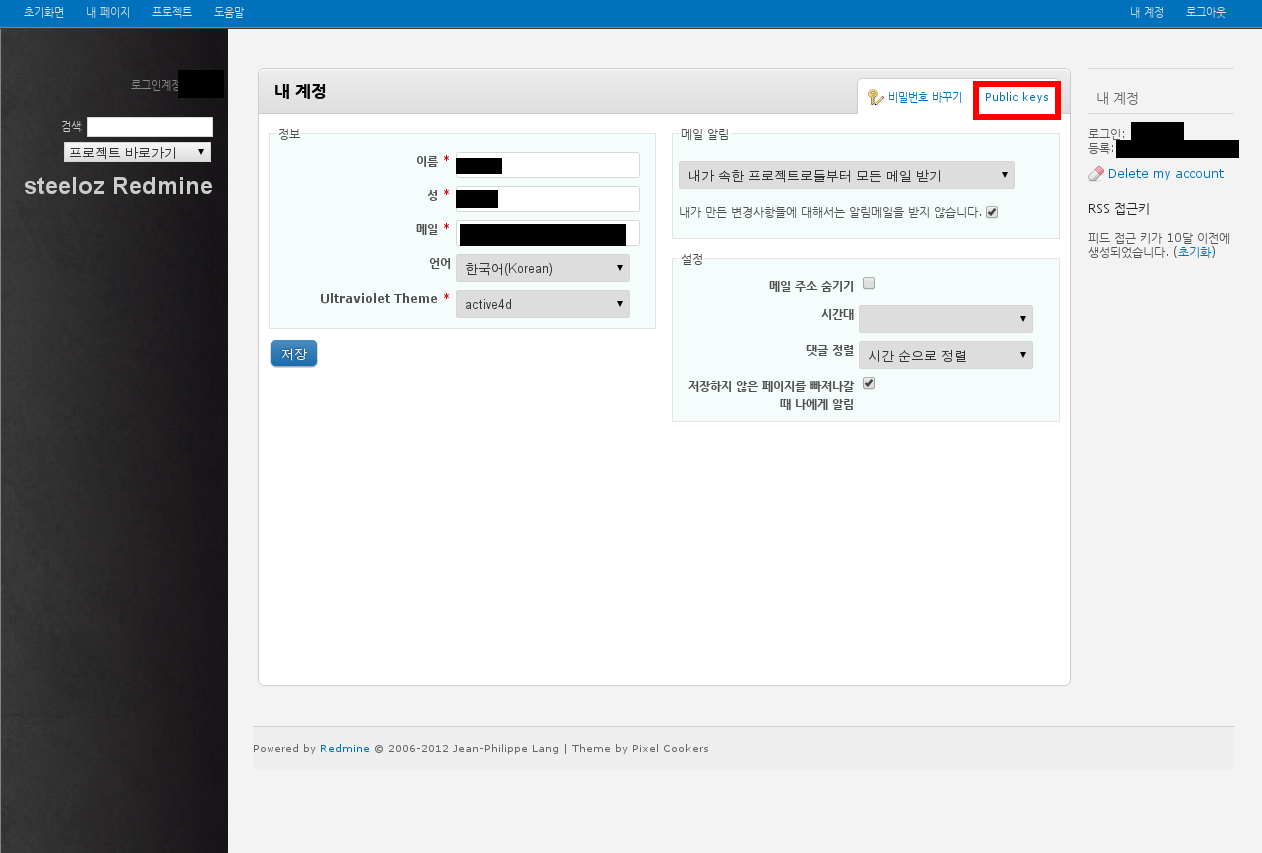Image resolution: width=1262 pixels, height=853 pixels.
Task: Click the key icon beside 비밀번호 바꾸기
Action: point(875,97)
